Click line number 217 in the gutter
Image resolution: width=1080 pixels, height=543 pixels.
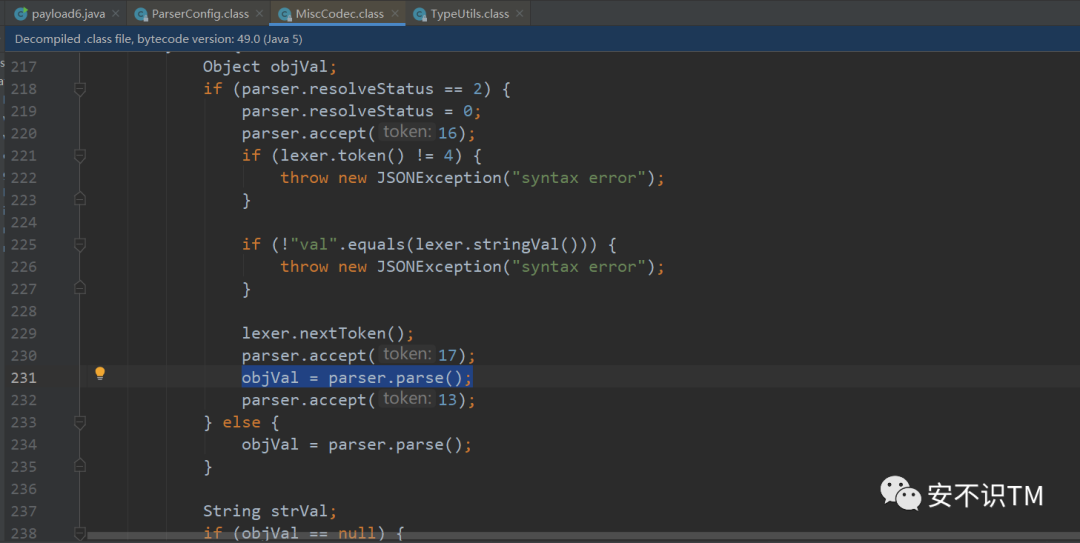coord(23,67)
